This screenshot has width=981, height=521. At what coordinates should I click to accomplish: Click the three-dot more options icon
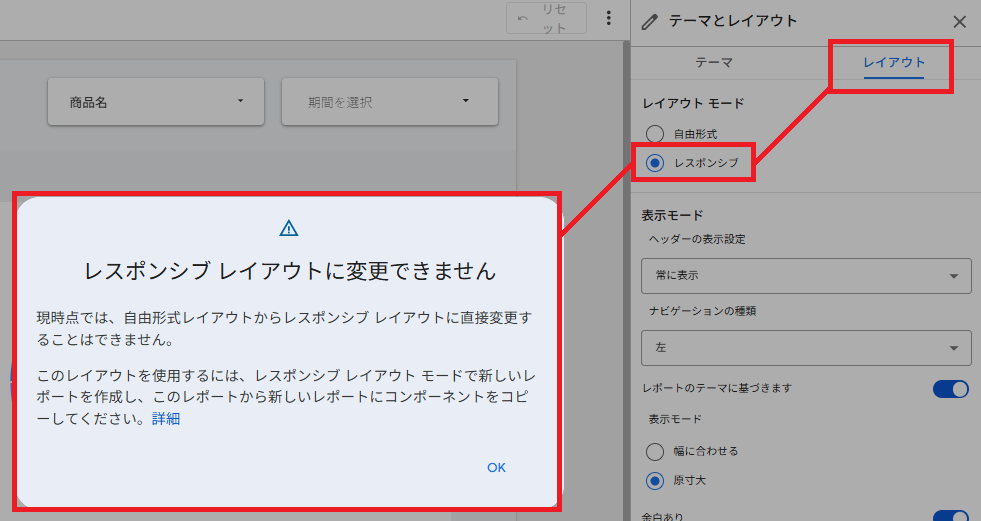click(x=608, y=18)
